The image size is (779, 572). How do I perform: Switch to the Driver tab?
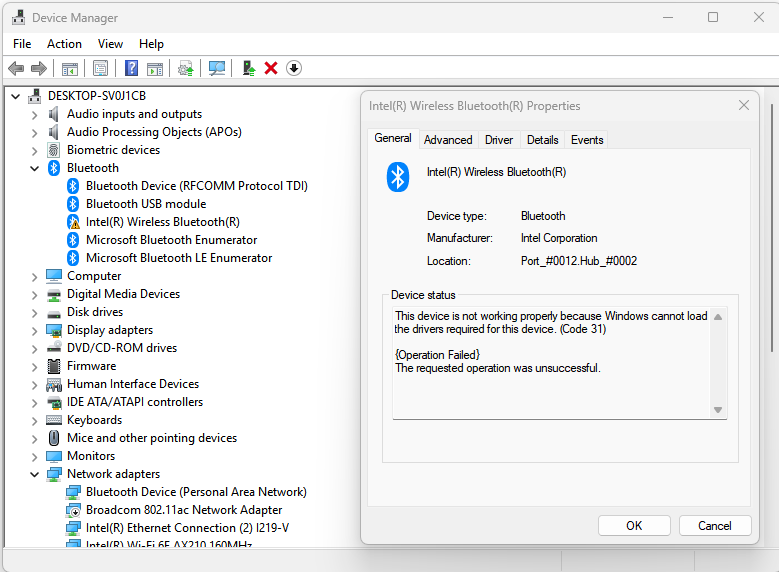[499, 140]
